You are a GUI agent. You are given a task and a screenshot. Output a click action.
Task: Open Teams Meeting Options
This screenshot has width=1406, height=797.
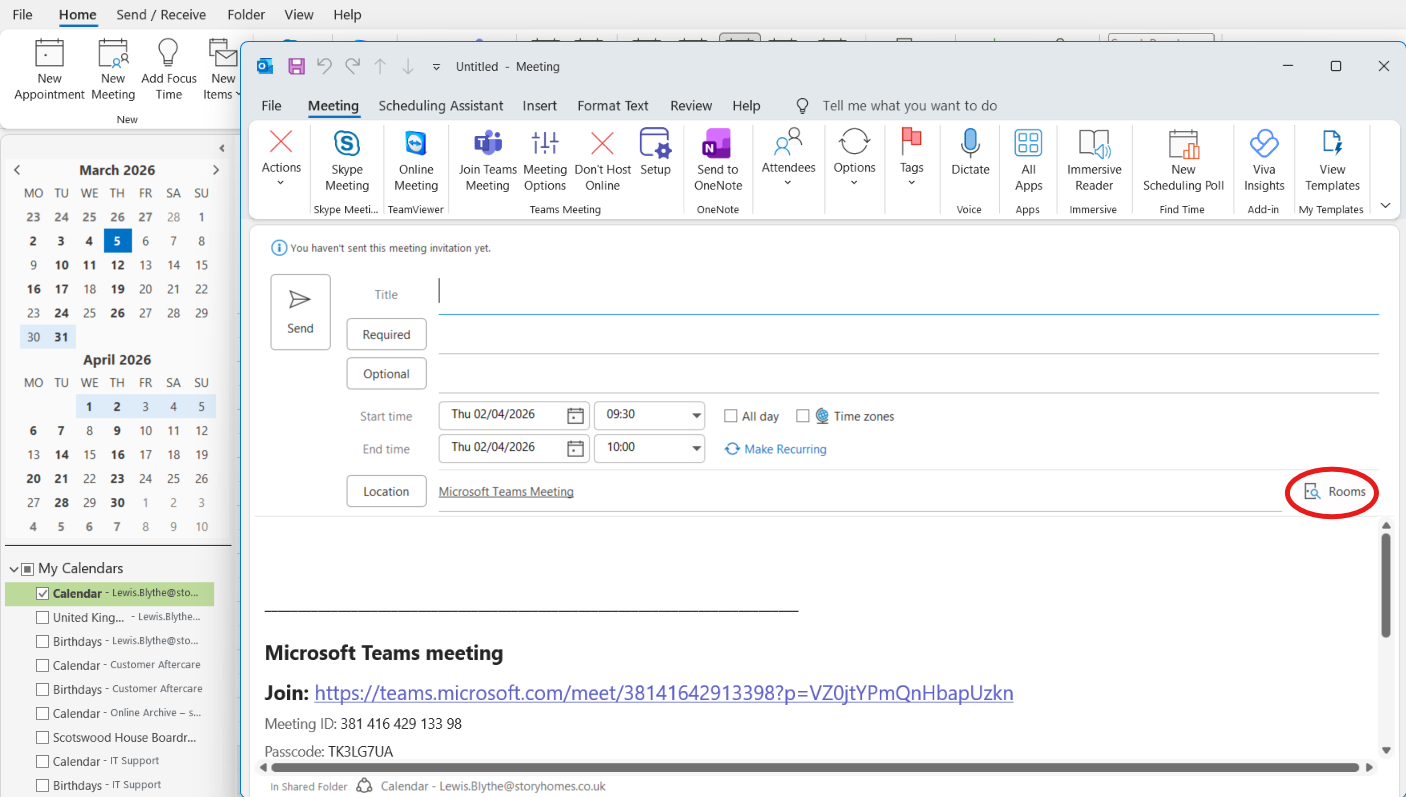tap(545, 161)
